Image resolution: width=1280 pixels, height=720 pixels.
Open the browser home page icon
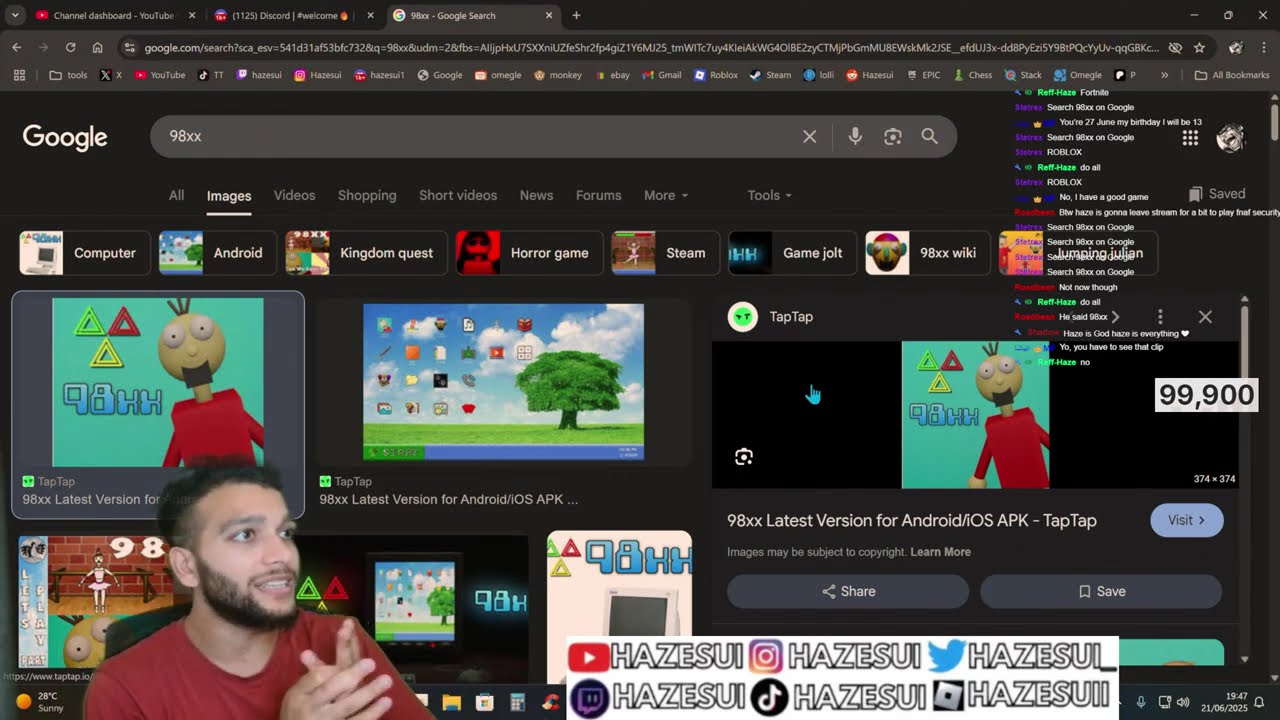click(x=97, y=47)
